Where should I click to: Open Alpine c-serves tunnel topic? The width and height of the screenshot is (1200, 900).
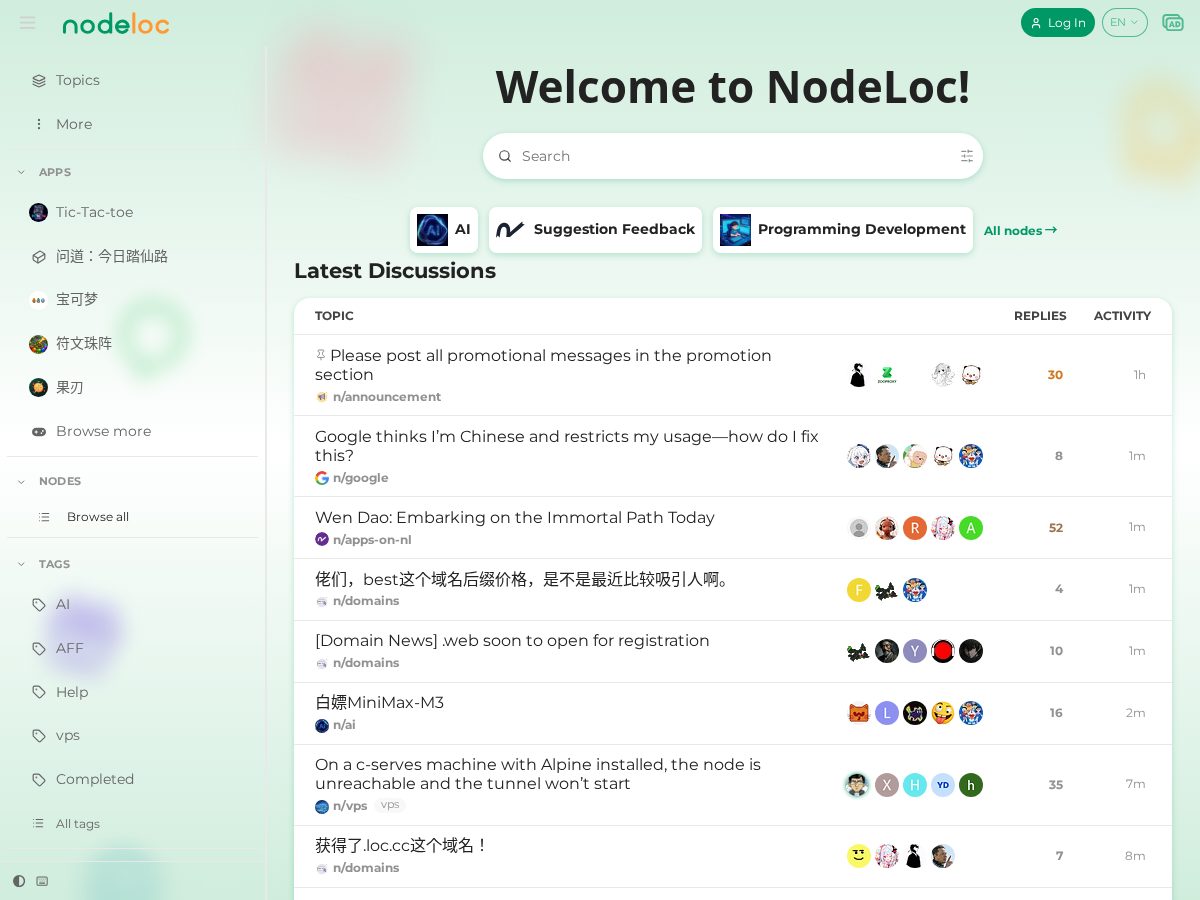[x=538, y=774]
